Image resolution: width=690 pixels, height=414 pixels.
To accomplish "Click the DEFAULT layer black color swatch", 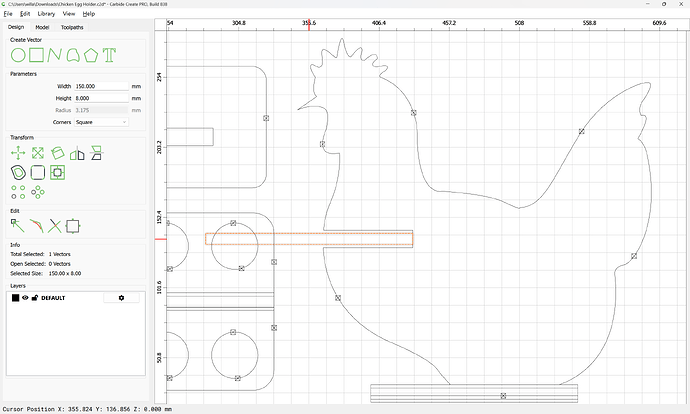I will tap(15, 298).
